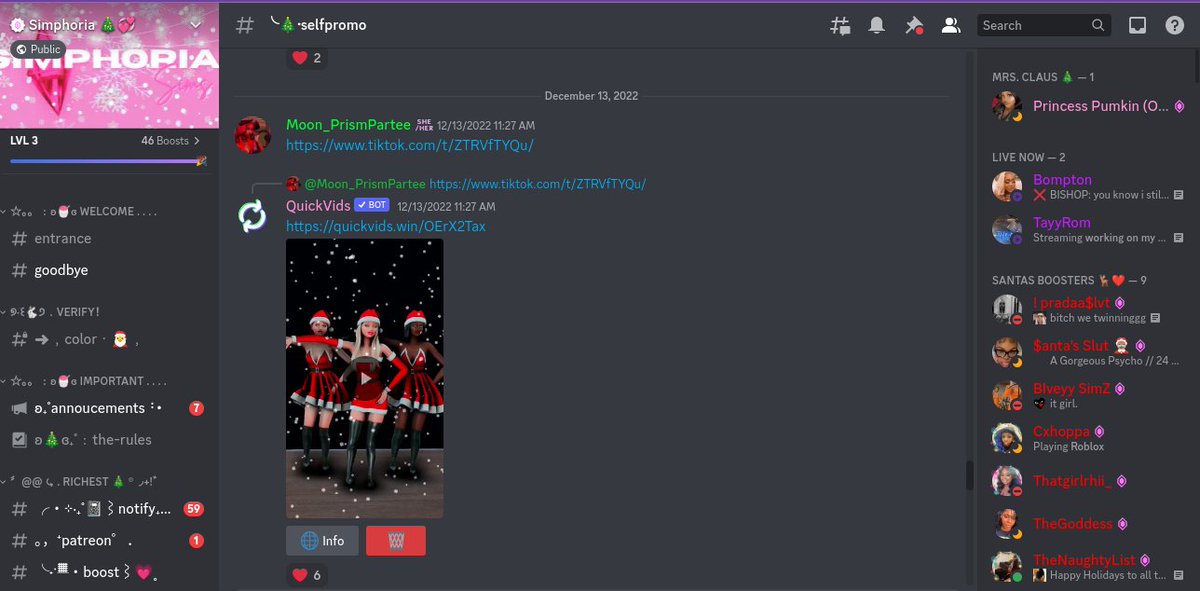Open Bompton's member profile

[1088, 187]
